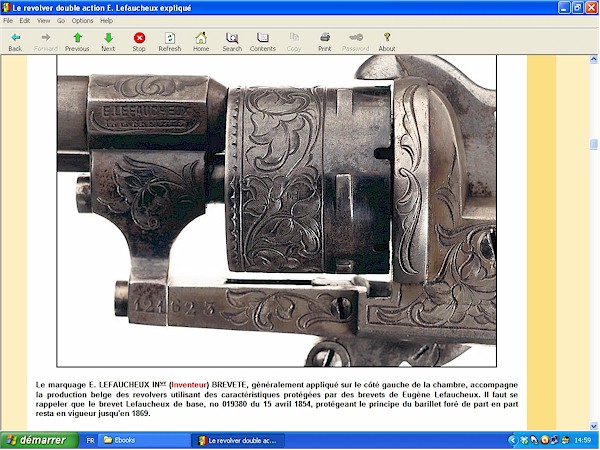Click the ebook title bar app icon
This screenshot has width=600, height=450.
[6, 8]
